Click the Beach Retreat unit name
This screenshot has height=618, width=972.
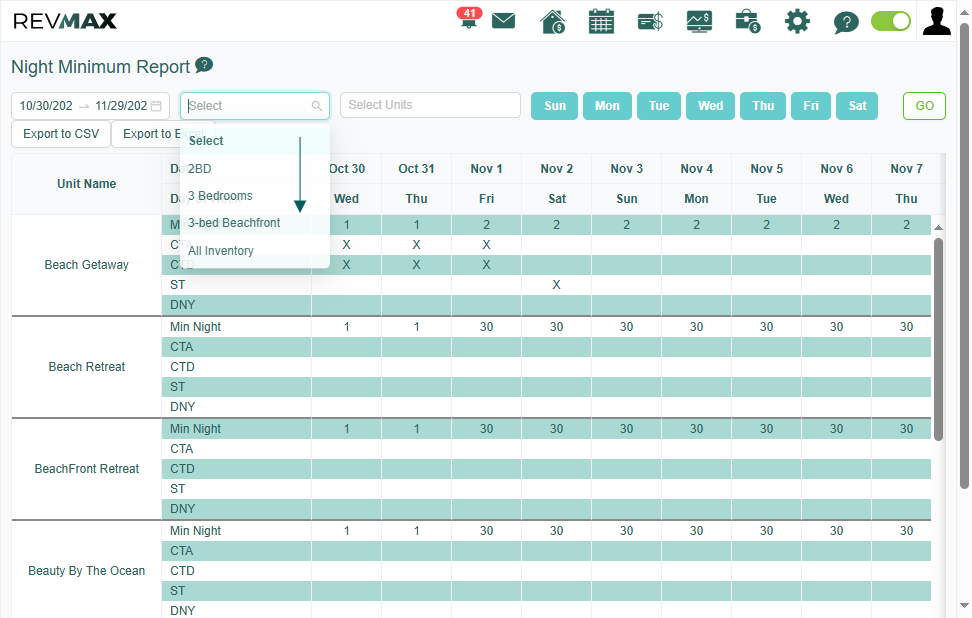click(x=86, y=367)
